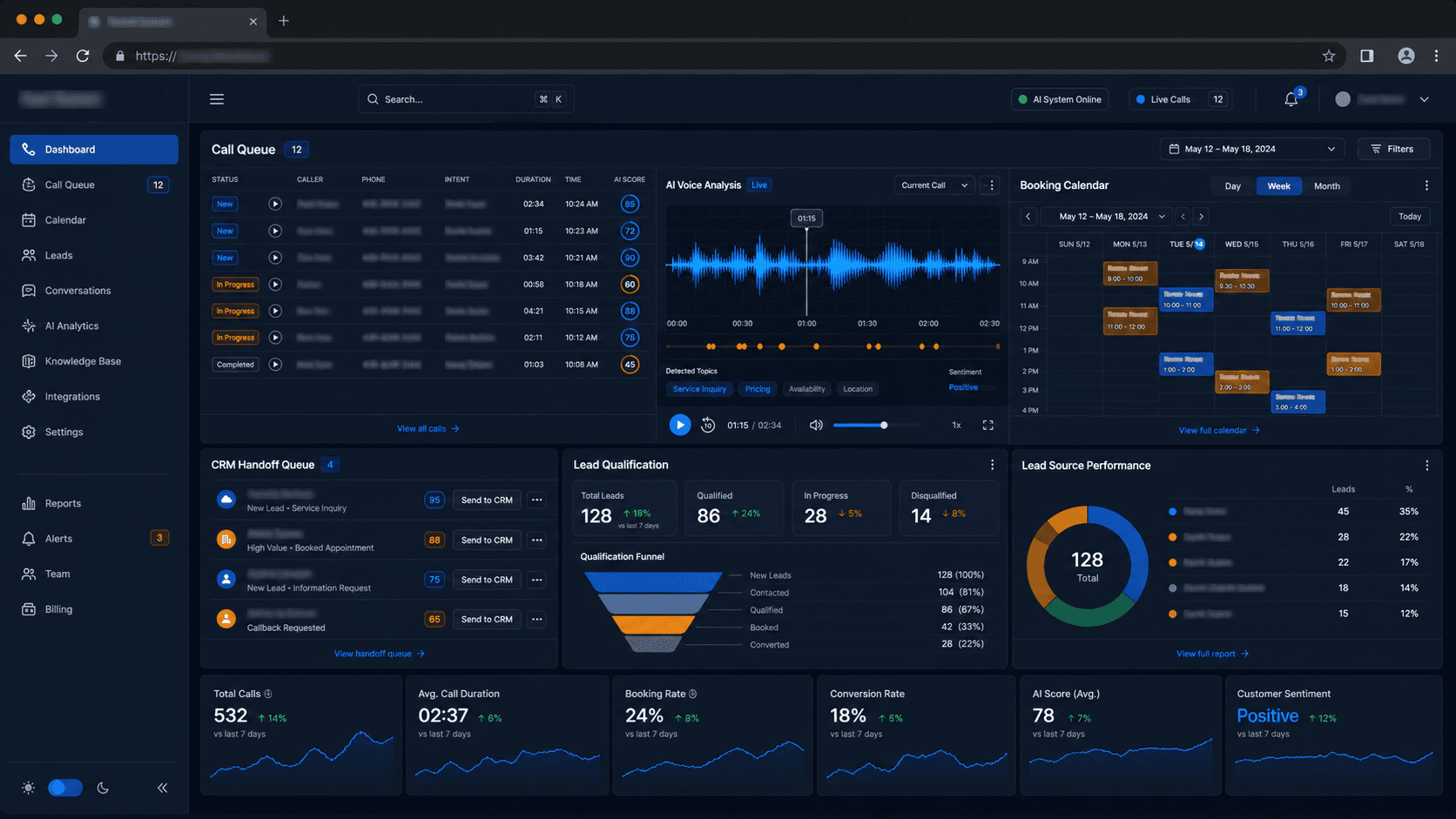Open browser profile icon
The image size is (1456, 819).
tap(1406, 56)
